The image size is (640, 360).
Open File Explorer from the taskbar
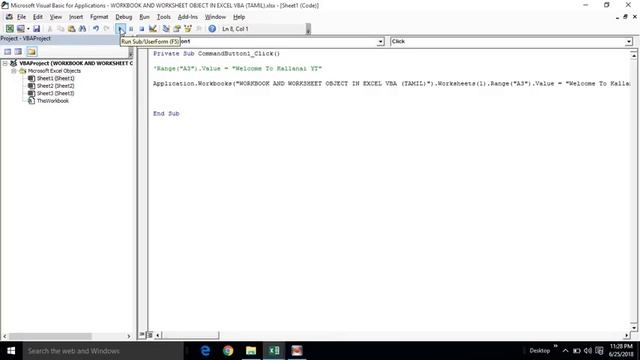251,351
